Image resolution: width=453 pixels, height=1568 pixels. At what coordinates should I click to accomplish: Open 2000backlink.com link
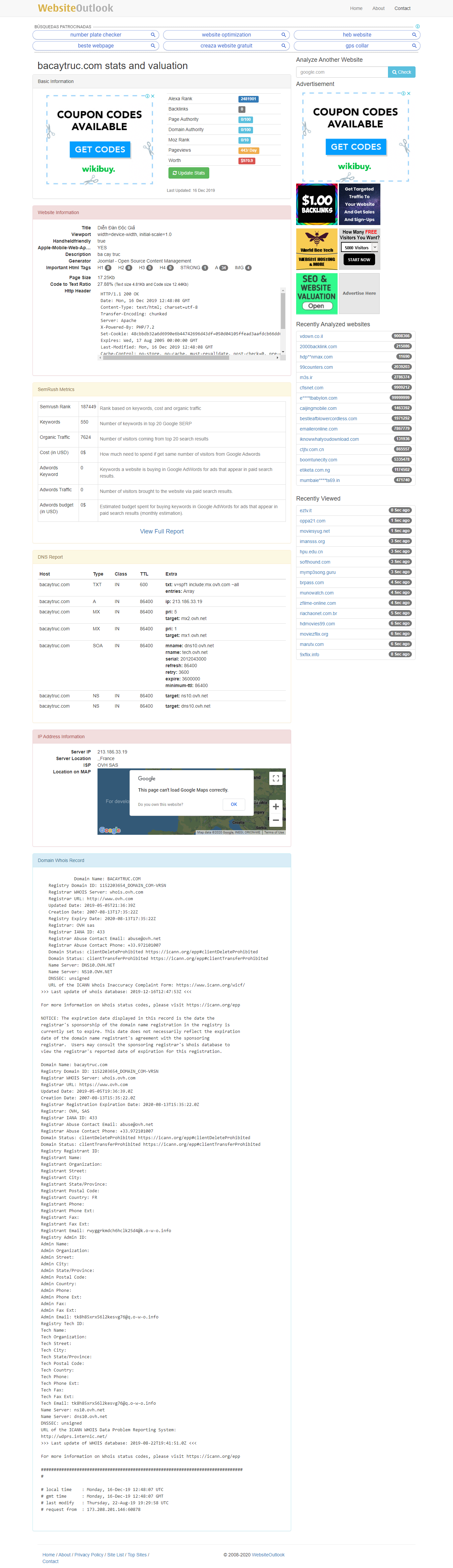click(x=318, y=346)
